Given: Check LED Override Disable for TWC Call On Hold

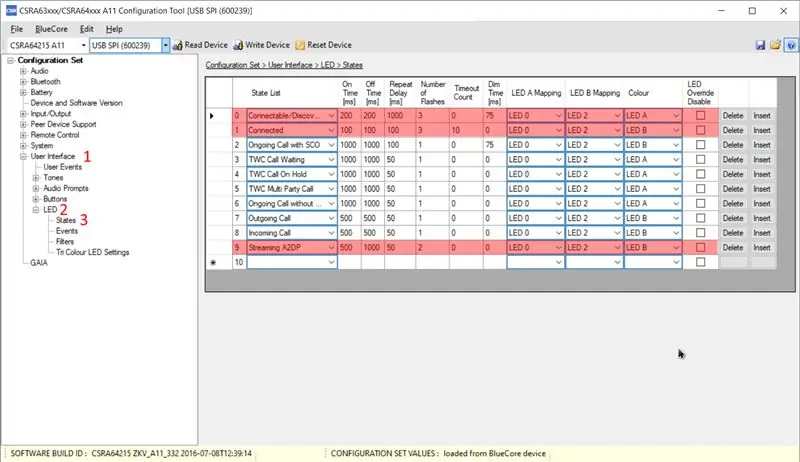Looking at the screenshot, I should pos(701,174).
